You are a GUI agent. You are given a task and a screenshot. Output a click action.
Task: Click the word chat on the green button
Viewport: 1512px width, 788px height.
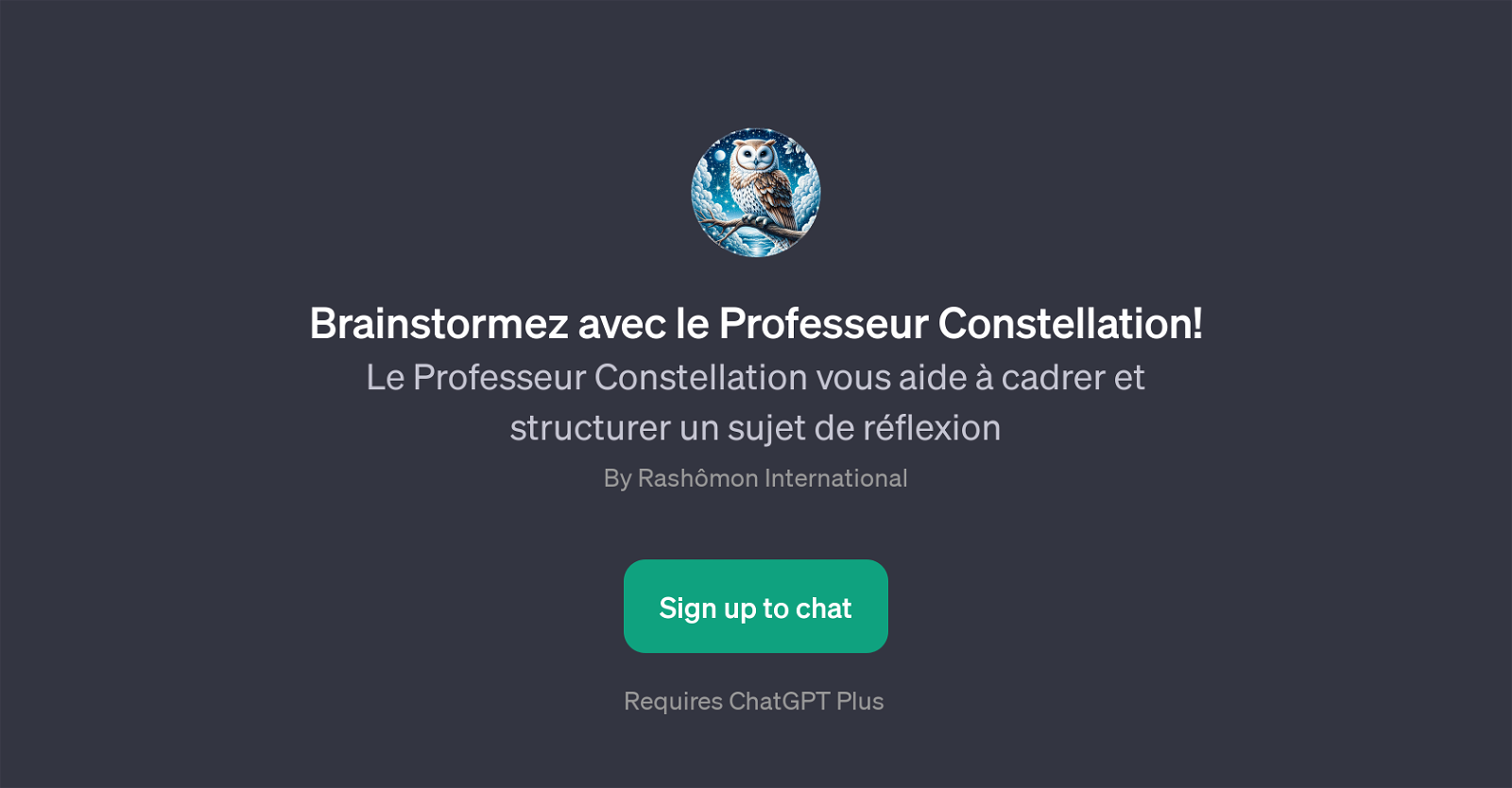click(x=824, y=608)
